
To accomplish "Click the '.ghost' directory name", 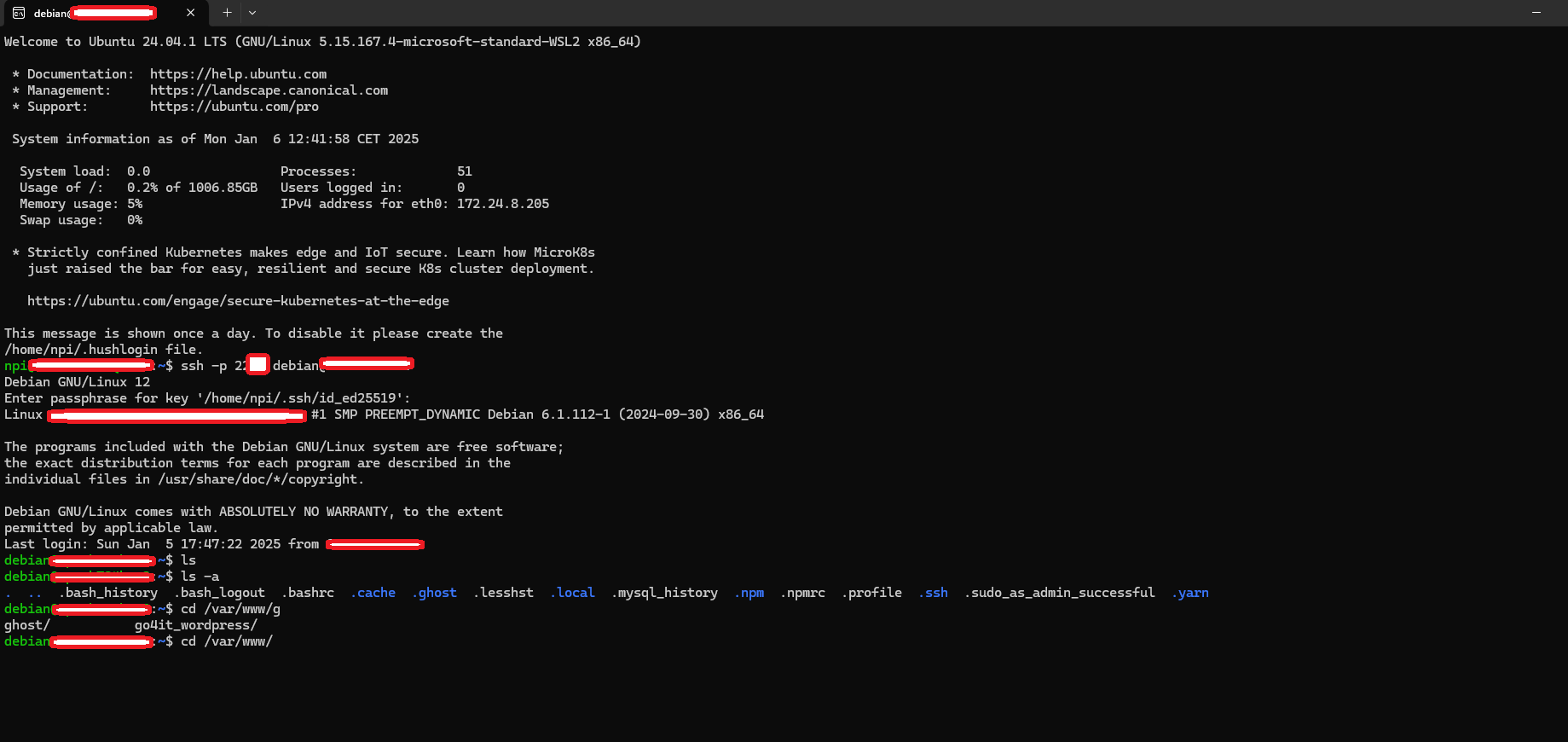I will pyautogui.click(x=434, y=593).
